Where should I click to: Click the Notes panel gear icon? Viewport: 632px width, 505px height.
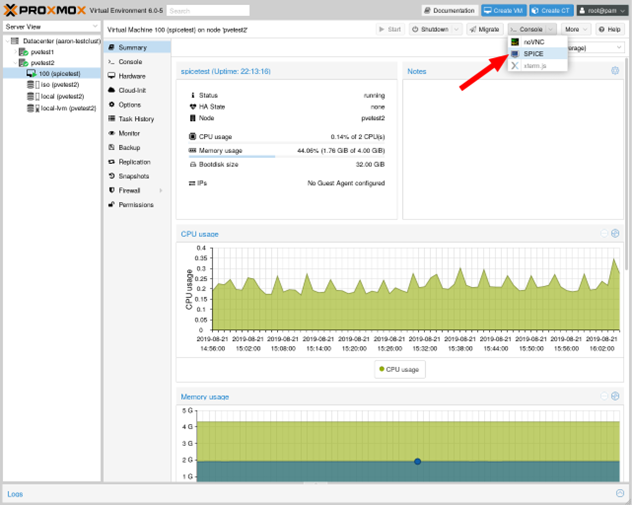point(615,71)
